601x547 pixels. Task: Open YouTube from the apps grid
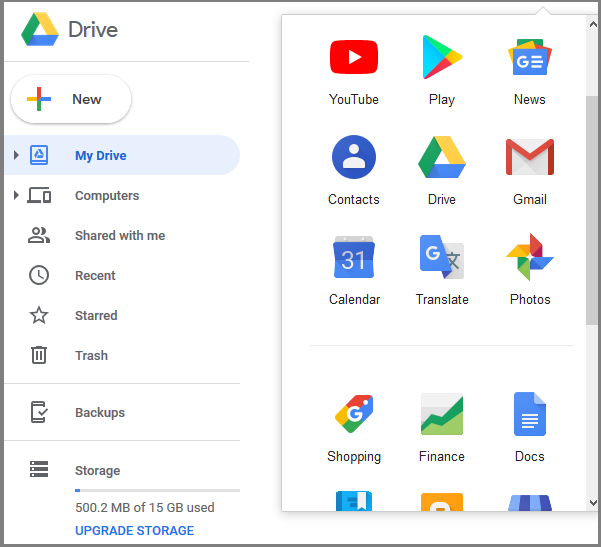pyautogui.click(x=354, y=57)
